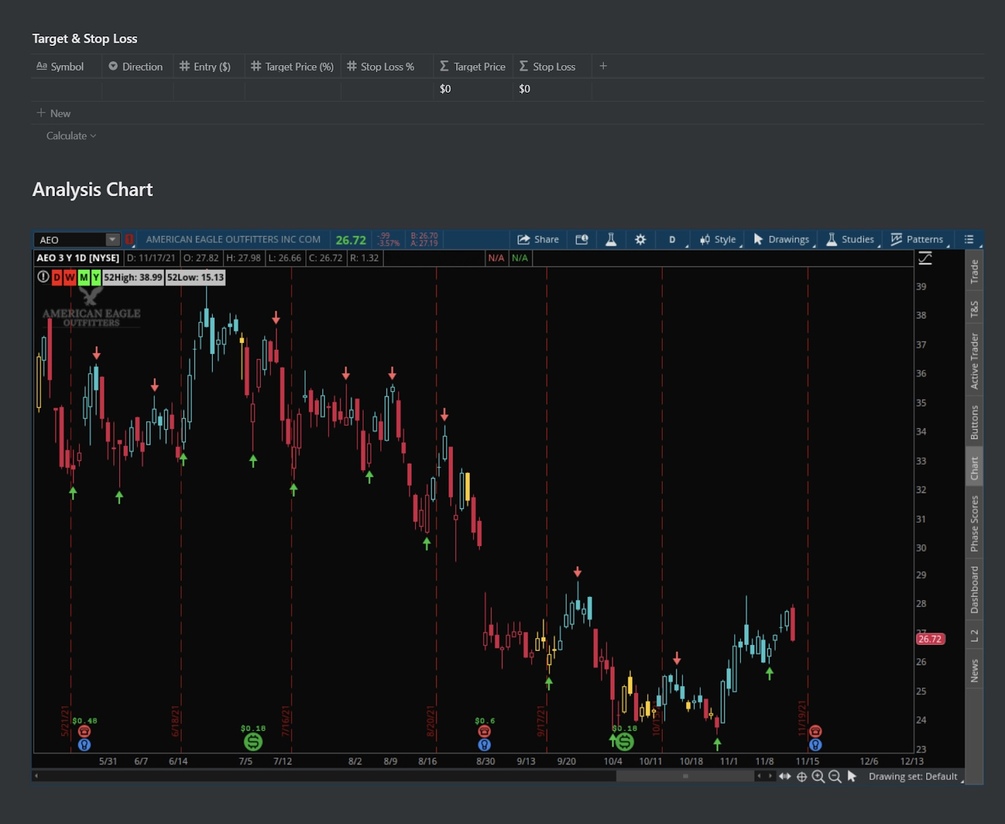Switch to the T&S side tab

pos(974,309)
